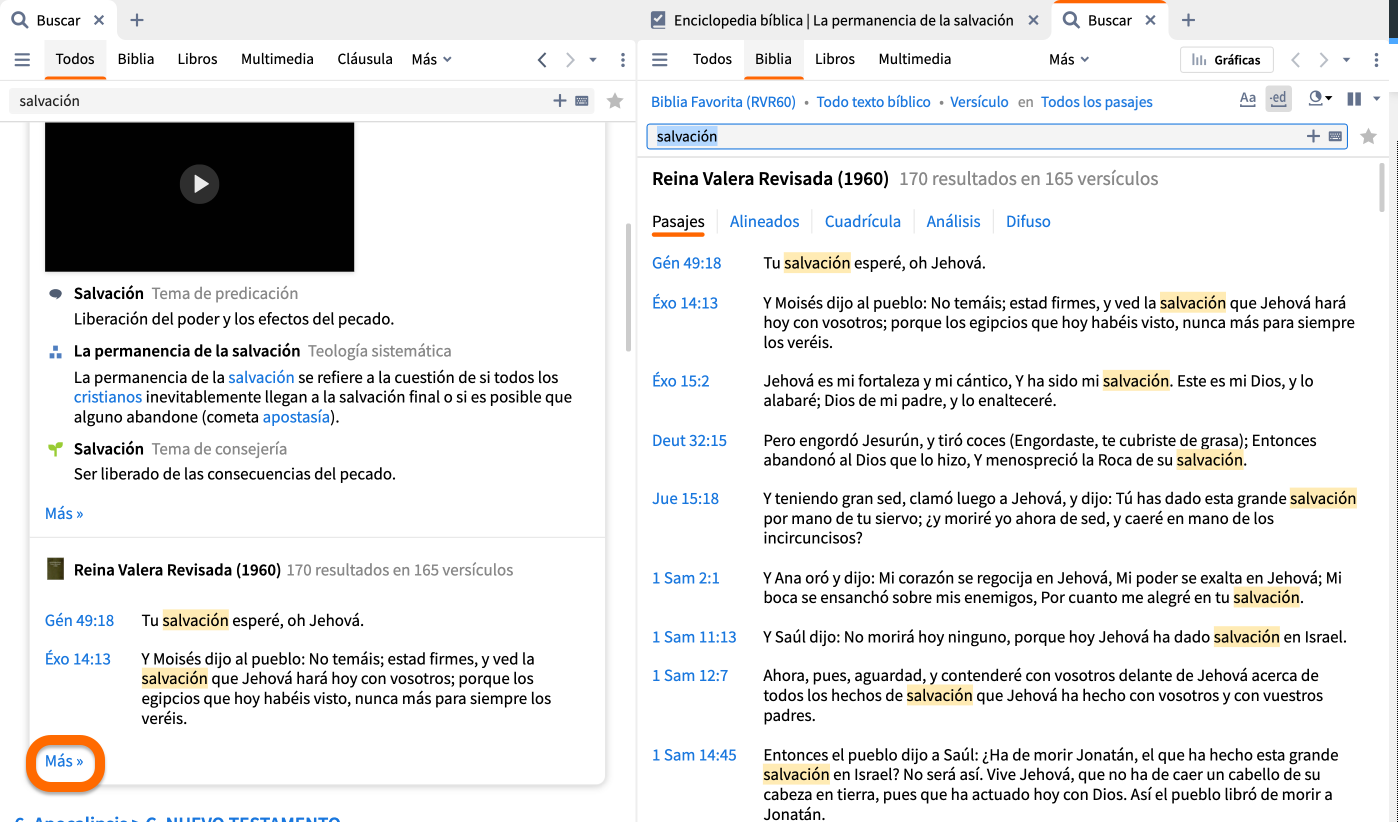Open the history dropdown in the Biblia search panel
Viewport: 1398px width, 822px height.
point(1346,60)
